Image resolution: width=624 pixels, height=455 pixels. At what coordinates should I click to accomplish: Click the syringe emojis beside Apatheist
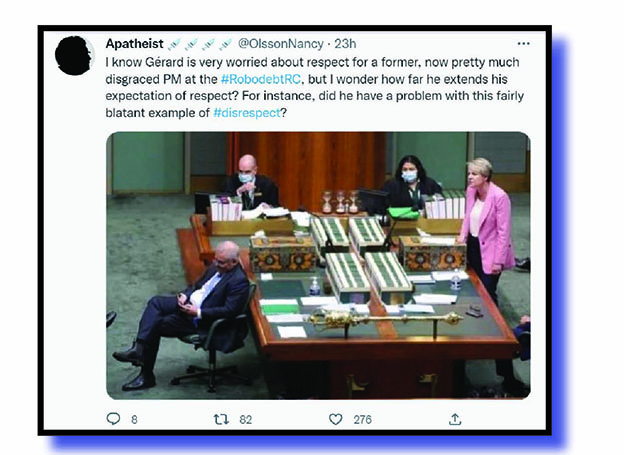click(x=200, y=44)
